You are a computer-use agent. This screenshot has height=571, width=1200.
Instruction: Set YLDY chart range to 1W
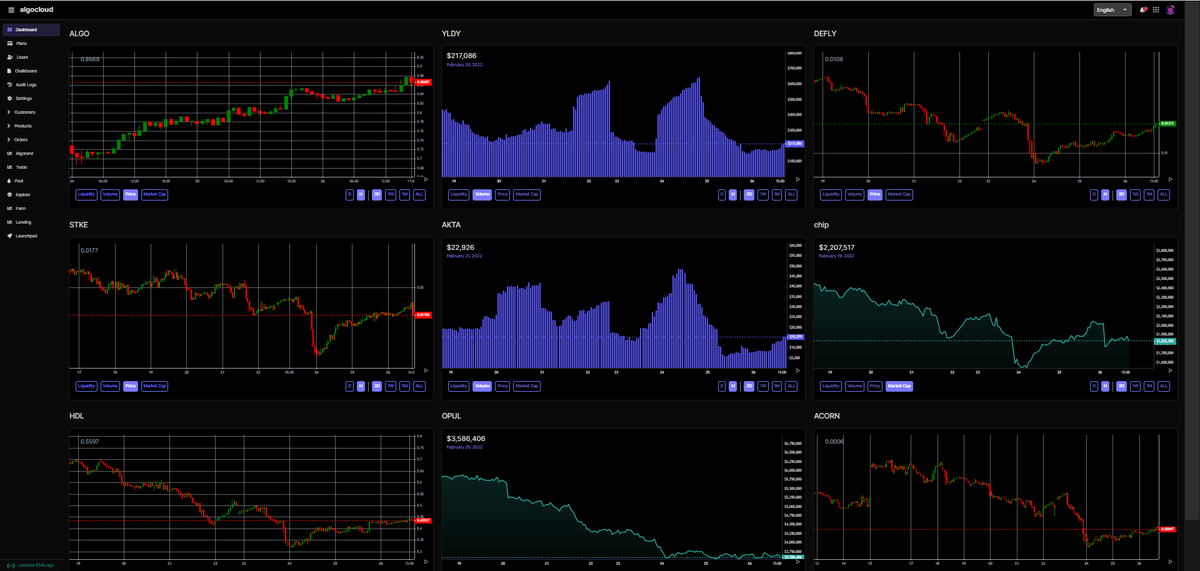(x=762, y=195)
